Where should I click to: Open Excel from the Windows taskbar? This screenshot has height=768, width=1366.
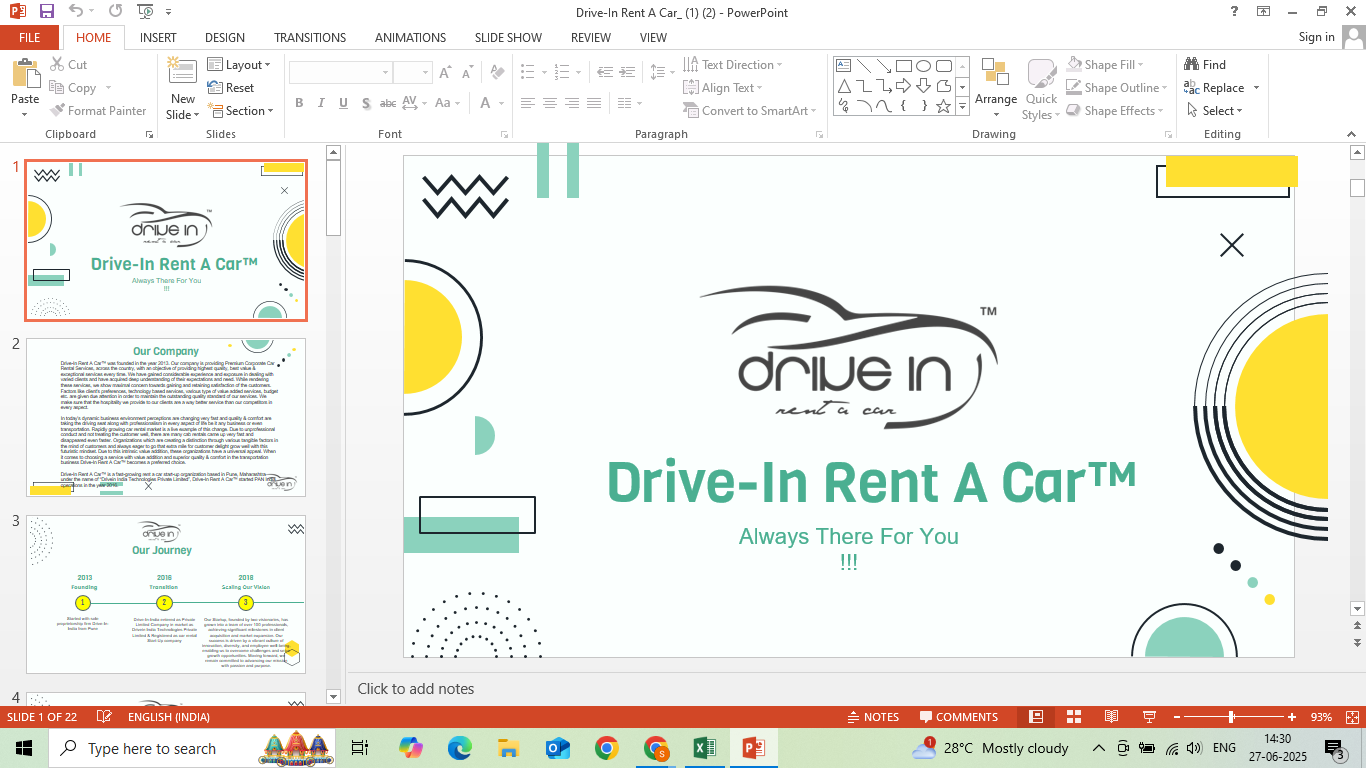point(704,748)
